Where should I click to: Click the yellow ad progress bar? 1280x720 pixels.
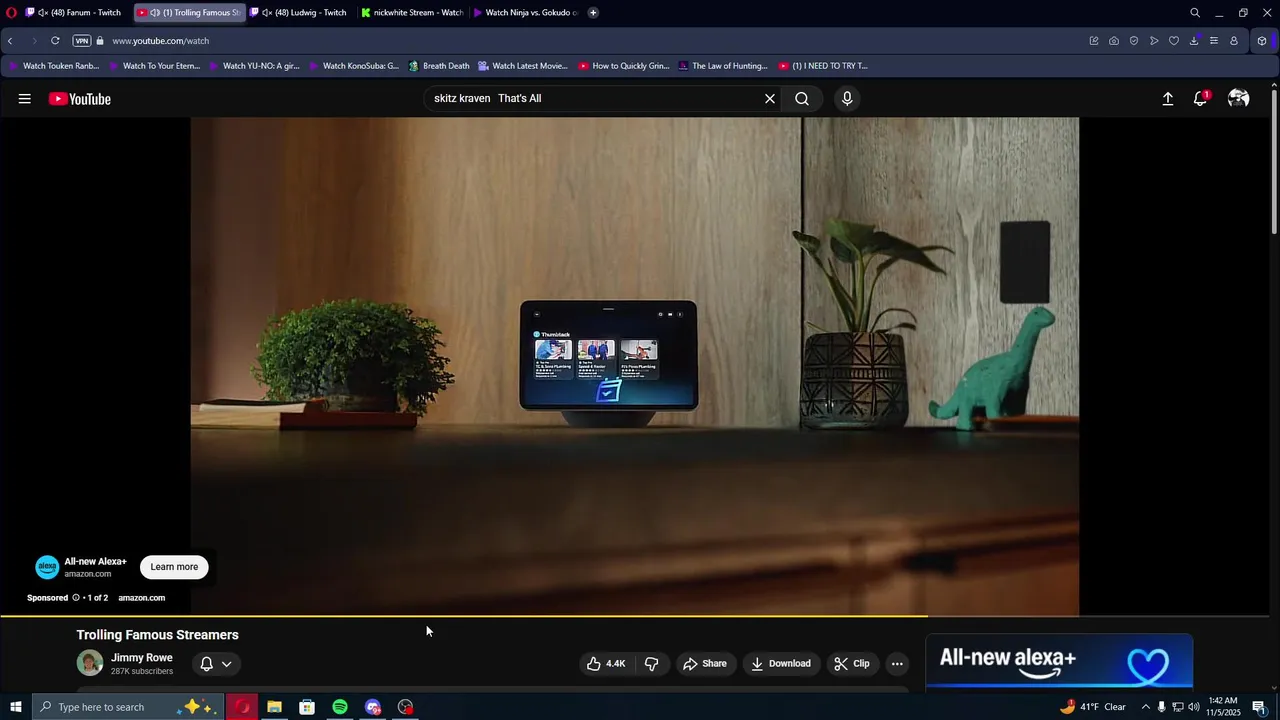point(464,617)
